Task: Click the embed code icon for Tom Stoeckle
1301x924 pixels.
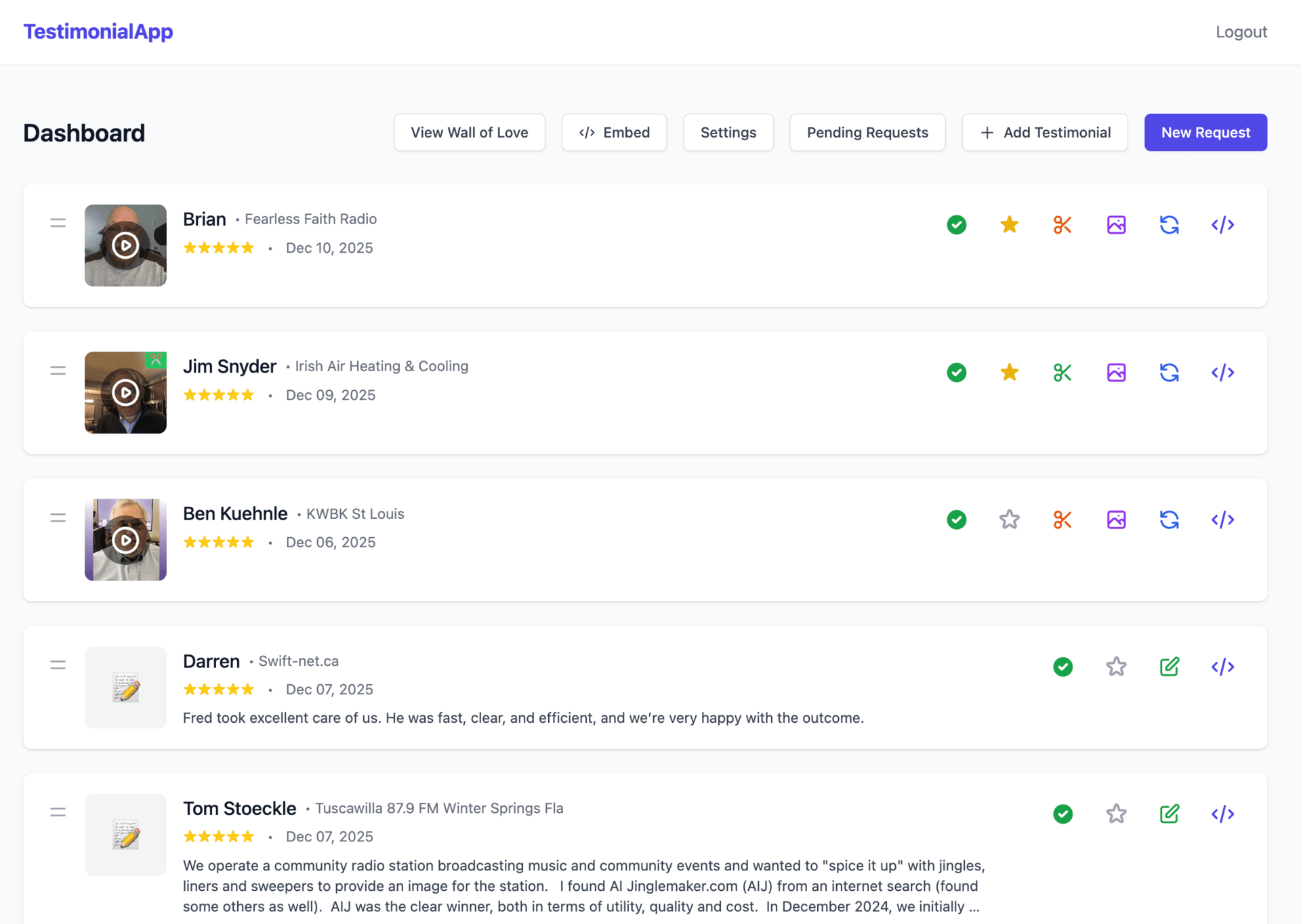Action: pyautogui.click(x=1222, y=814)
